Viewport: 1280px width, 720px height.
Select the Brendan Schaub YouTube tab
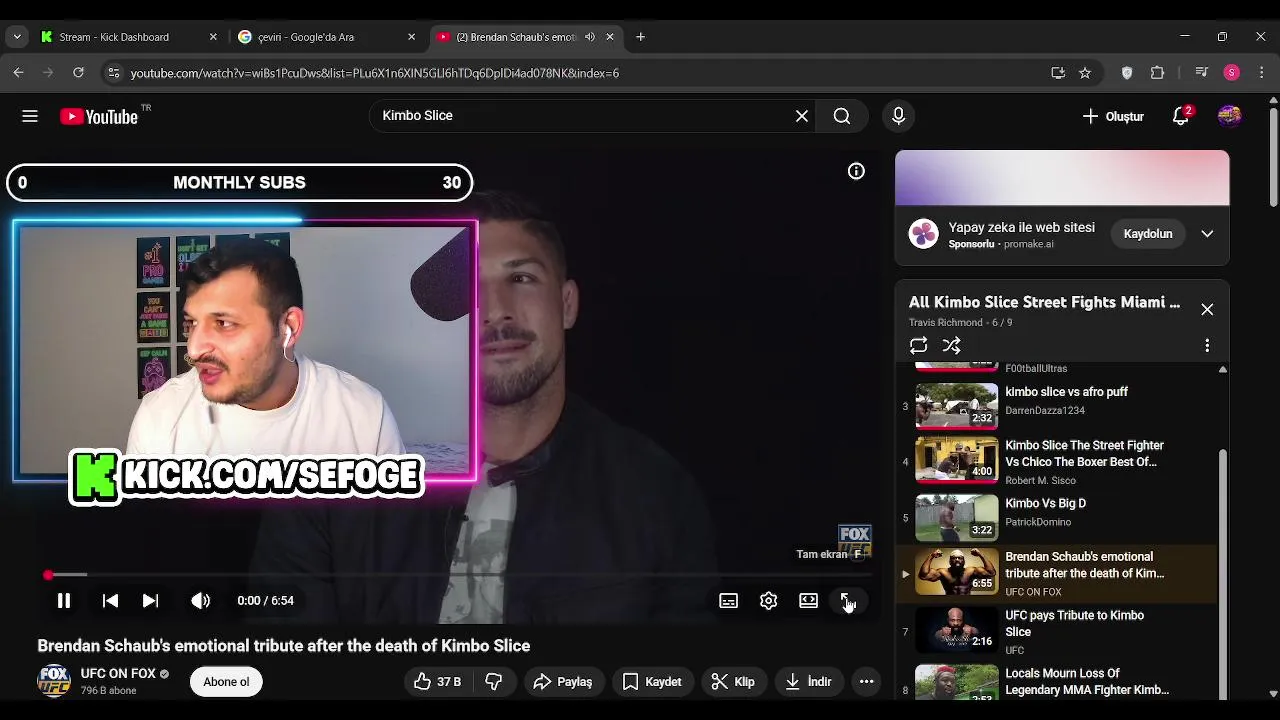tap(515, 37)
